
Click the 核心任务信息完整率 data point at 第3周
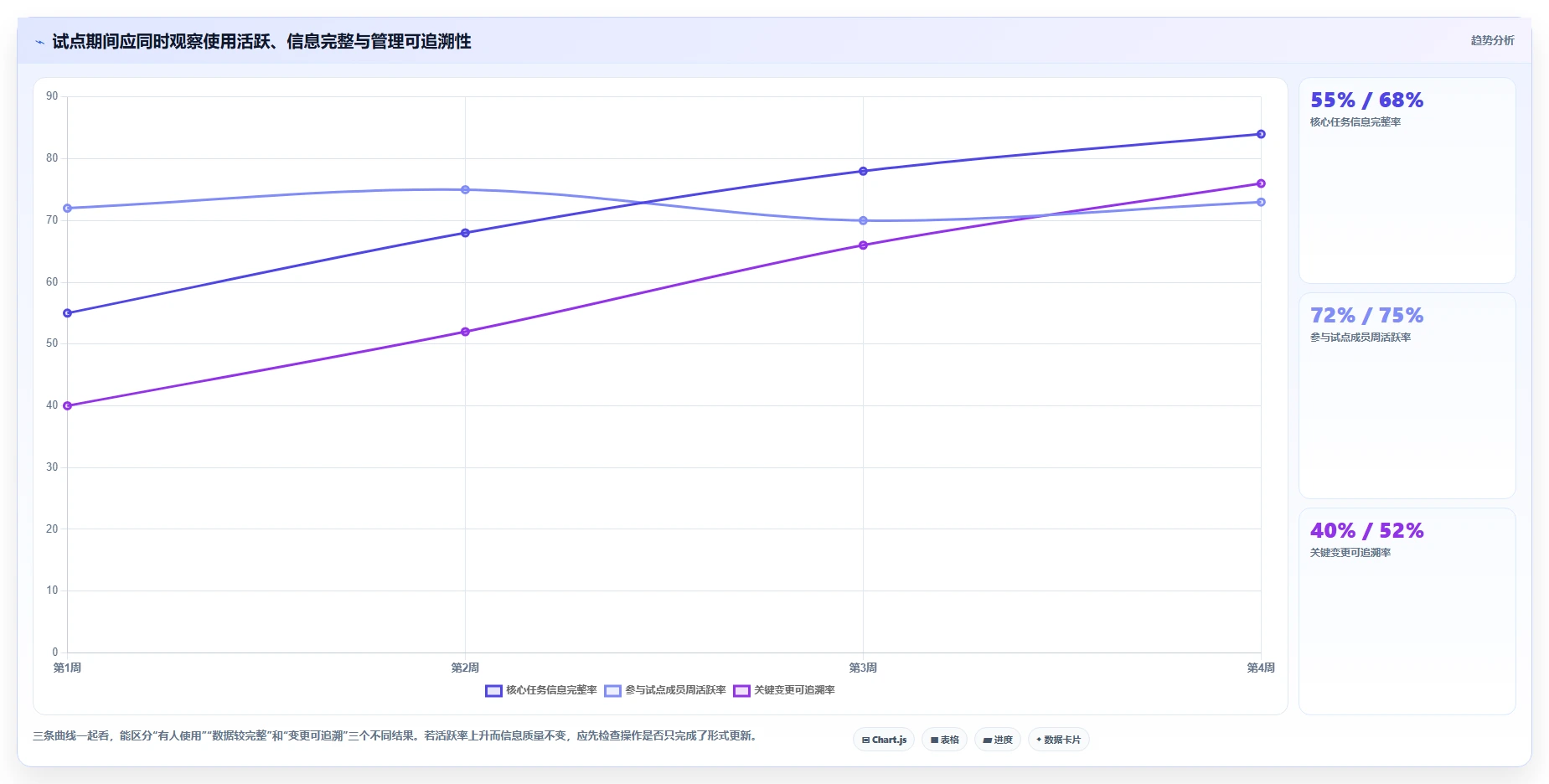[x=863, y=171]
